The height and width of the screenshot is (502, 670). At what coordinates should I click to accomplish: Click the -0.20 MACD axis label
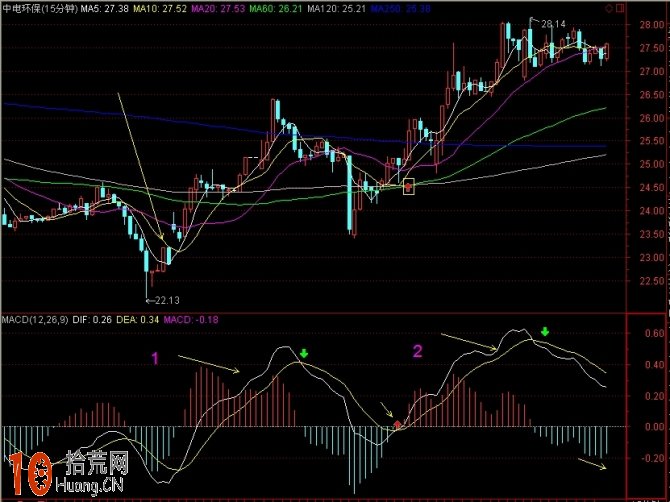[652, 458]
